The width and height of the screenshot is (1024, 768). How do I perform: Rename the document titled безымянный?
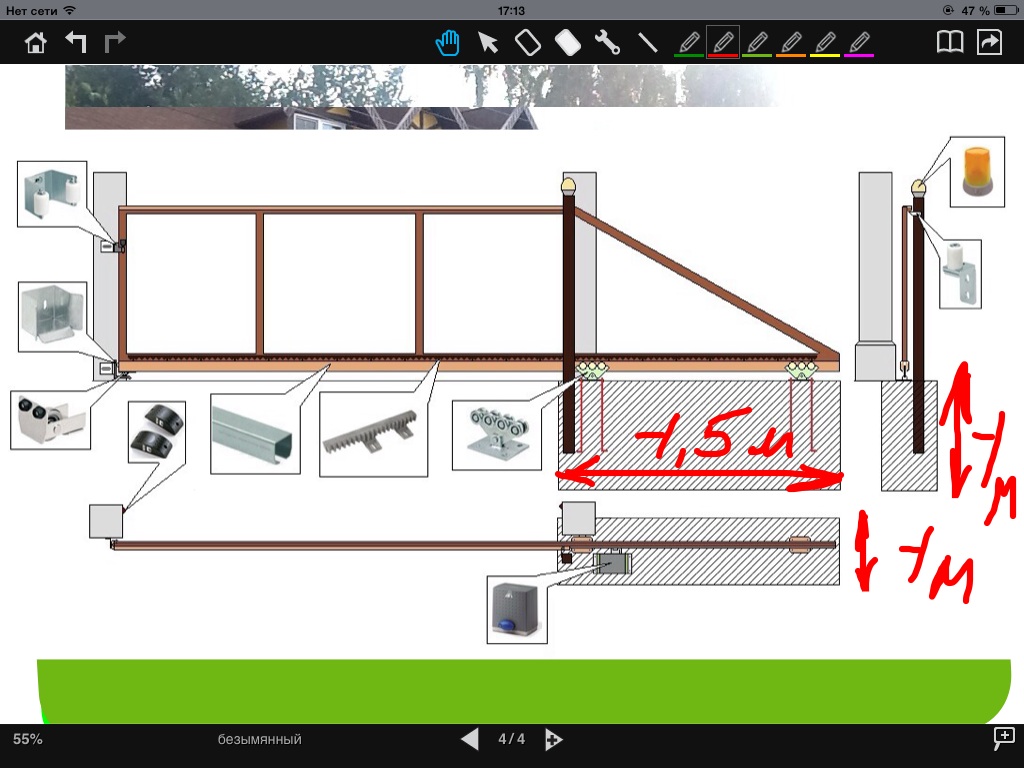point(259,740)
